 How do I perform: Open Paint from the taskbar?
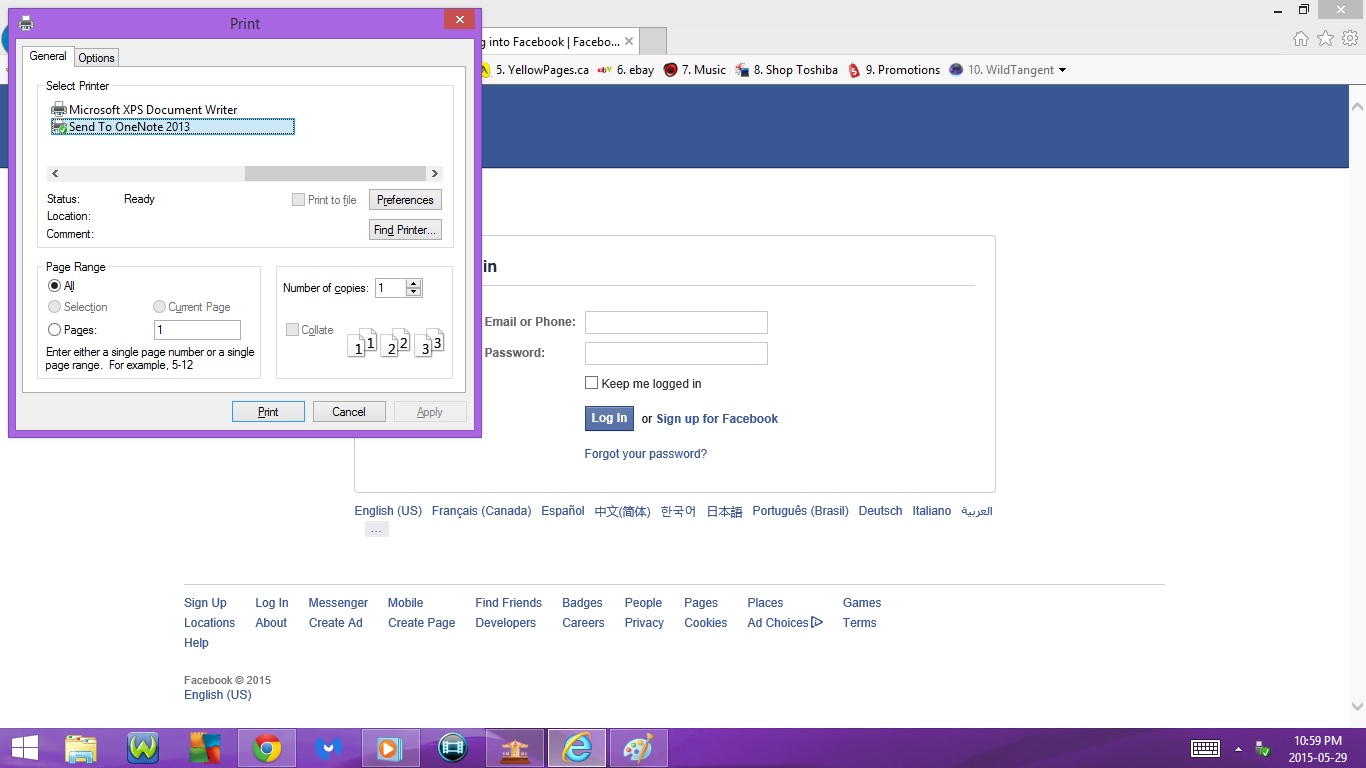pyautogui.click(x=639, y=748)
